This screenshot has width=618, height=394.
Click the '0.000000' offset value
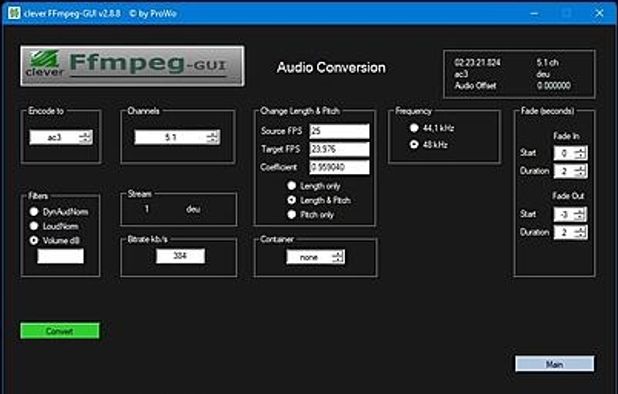[x=553, y=85]
